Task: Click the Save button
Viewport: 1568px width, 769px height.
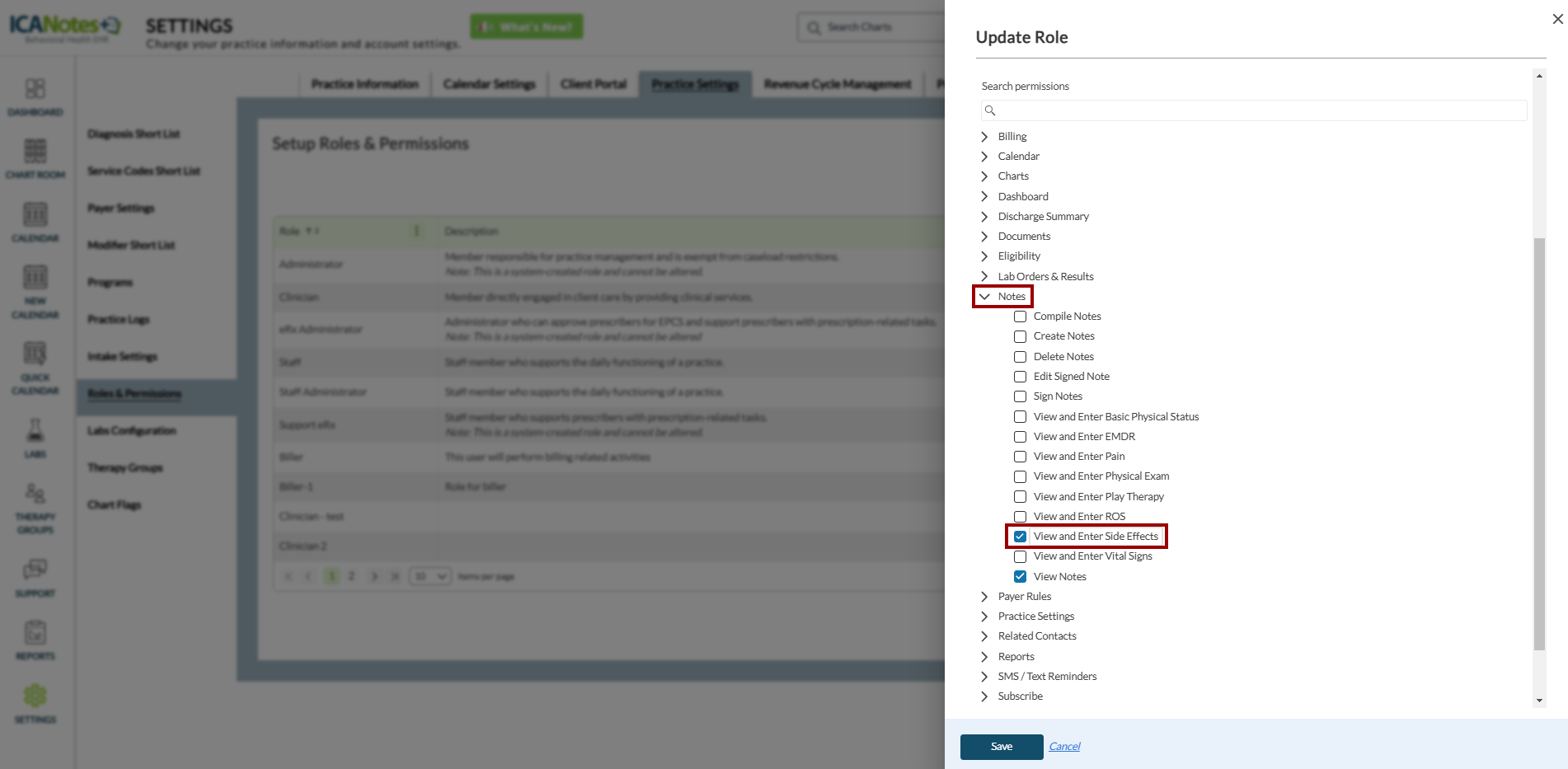Action: pyautogui.click(x=1002, y=747)
